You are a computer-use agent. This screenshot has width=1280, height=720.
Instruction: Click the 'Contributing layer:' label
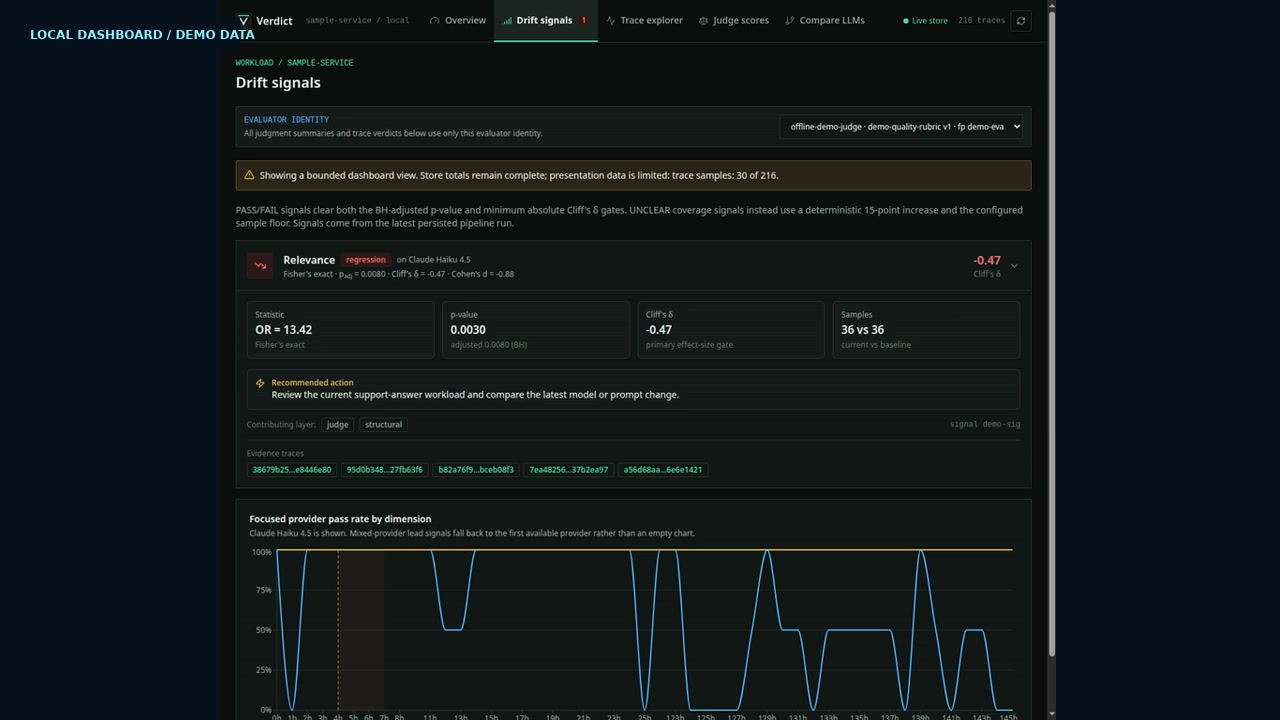[x=281, y=424]
